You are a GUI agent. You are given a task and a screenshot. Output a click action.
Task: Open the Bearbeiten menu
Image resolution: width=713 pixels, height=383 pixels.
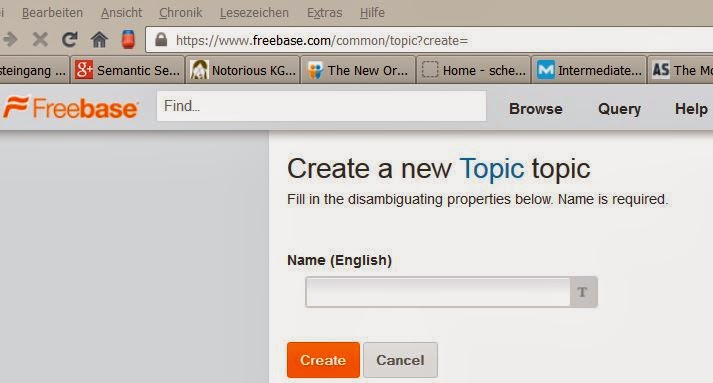pos(52,13)
